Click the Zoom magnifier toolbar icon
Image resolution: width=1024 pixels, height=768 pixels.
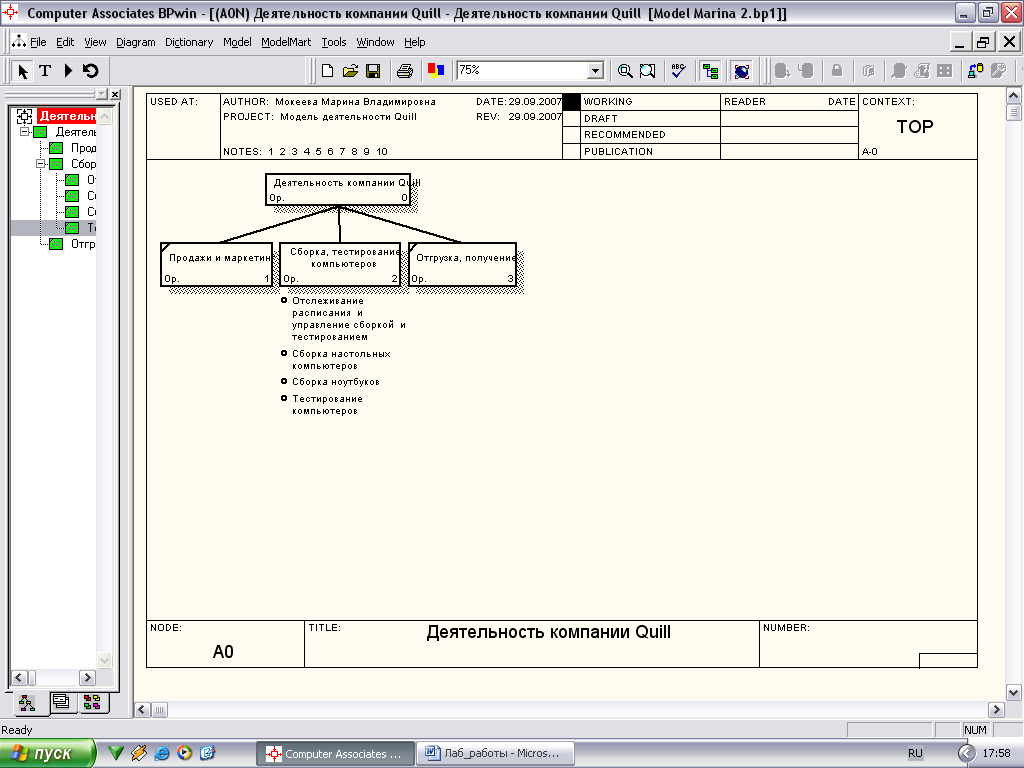pyautogui.click(x=625, y=71)
